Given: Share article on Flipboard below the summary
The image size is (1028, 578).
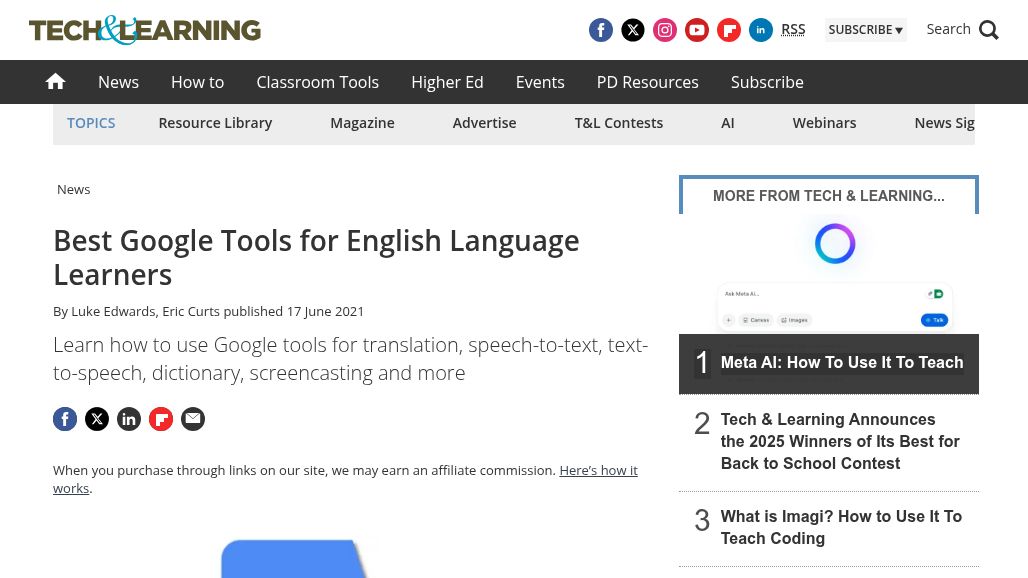Looking at the screenshot, I should click(161, 419).
